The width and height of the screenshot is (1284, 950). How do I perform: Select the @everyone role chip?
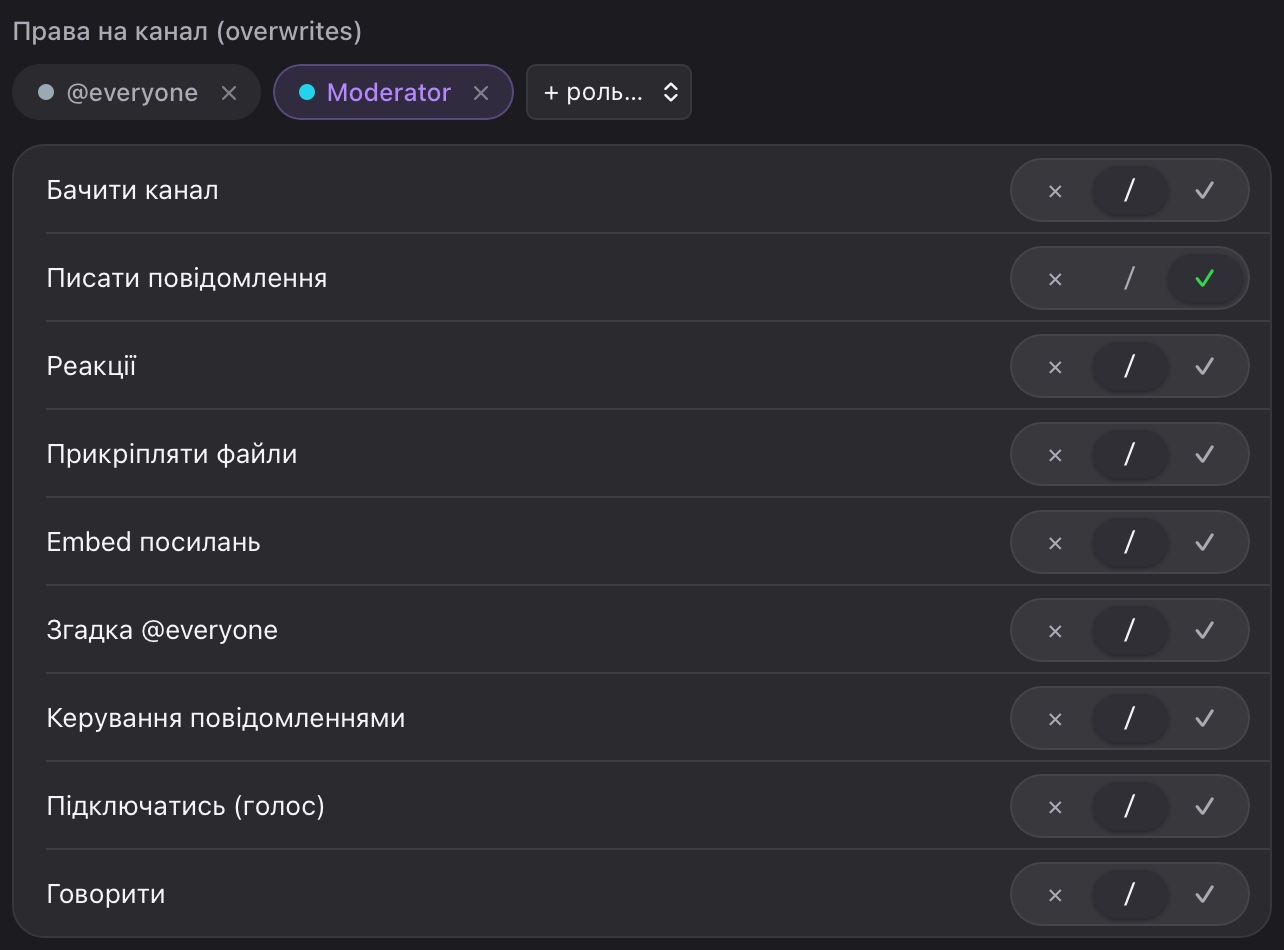pyautogui.click(x=137, y=93)
